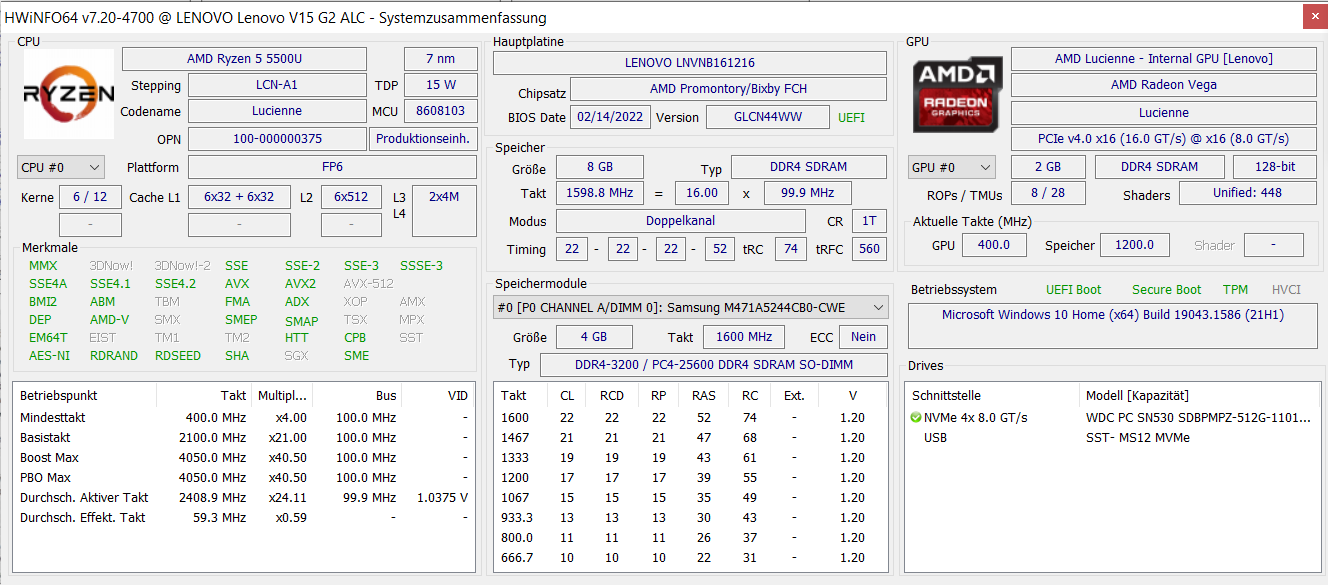
Task: Select the 100-000000375 OPN value
Action: tap(278, 139)
